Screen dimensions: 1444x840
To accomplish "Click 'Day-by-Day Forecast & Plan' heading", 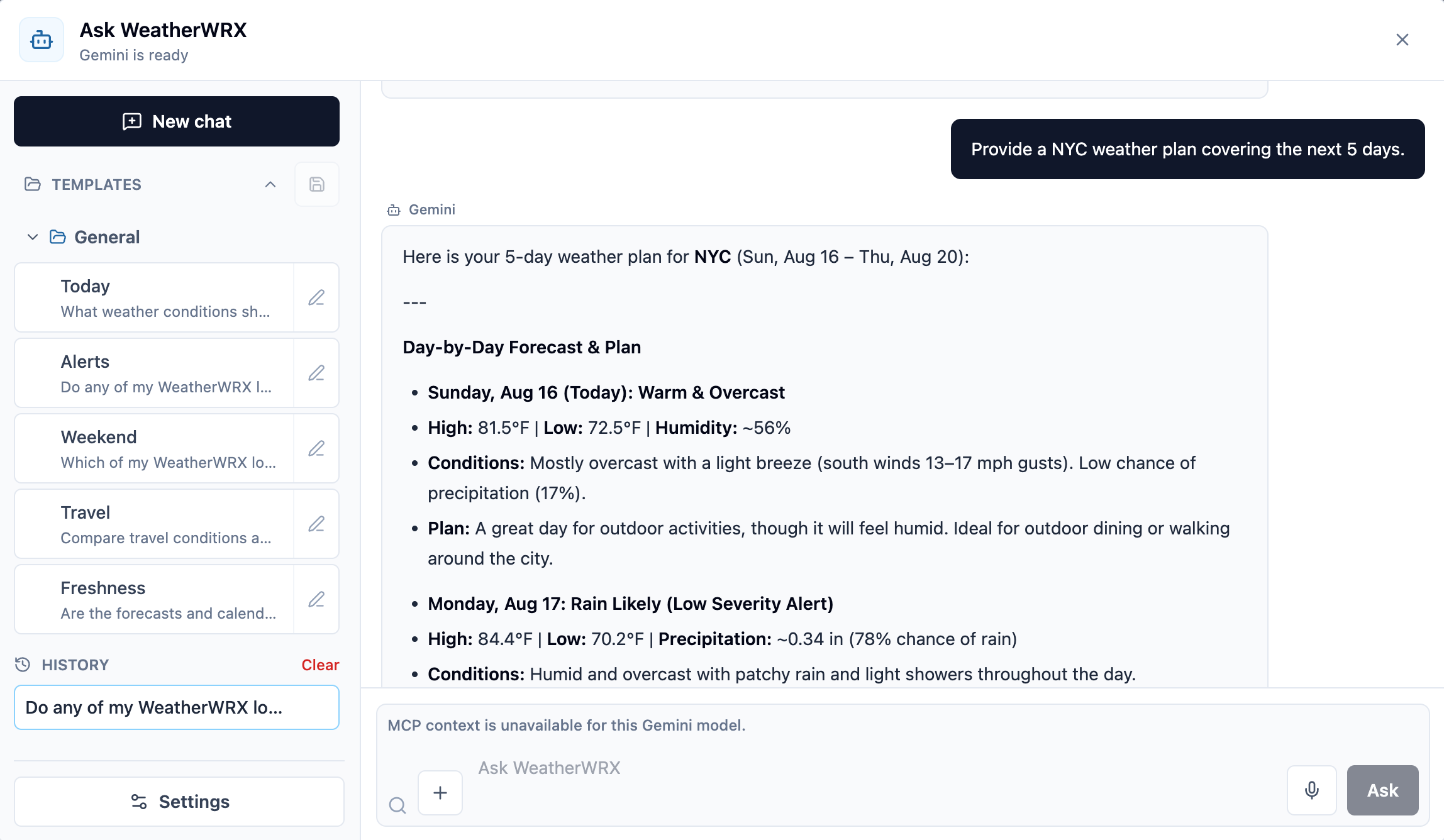I will pos(522,347).
